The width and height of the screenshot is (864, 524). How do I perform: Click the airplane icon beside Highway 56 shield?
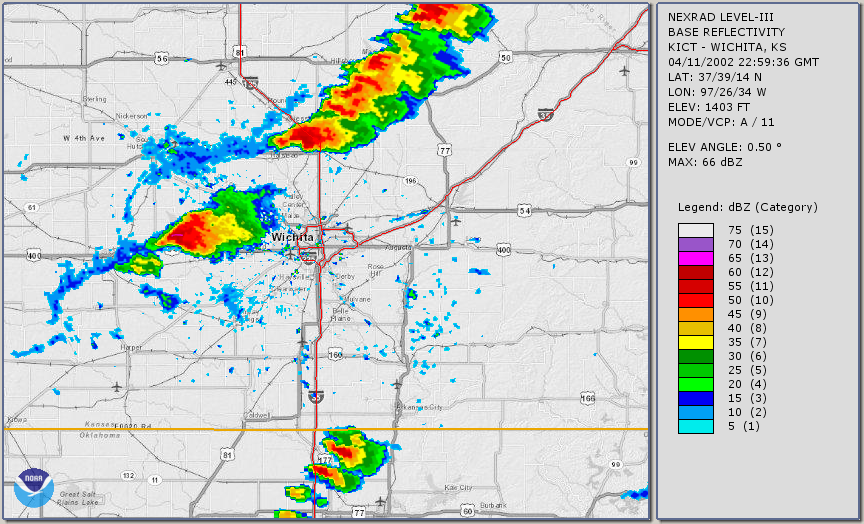222,66
